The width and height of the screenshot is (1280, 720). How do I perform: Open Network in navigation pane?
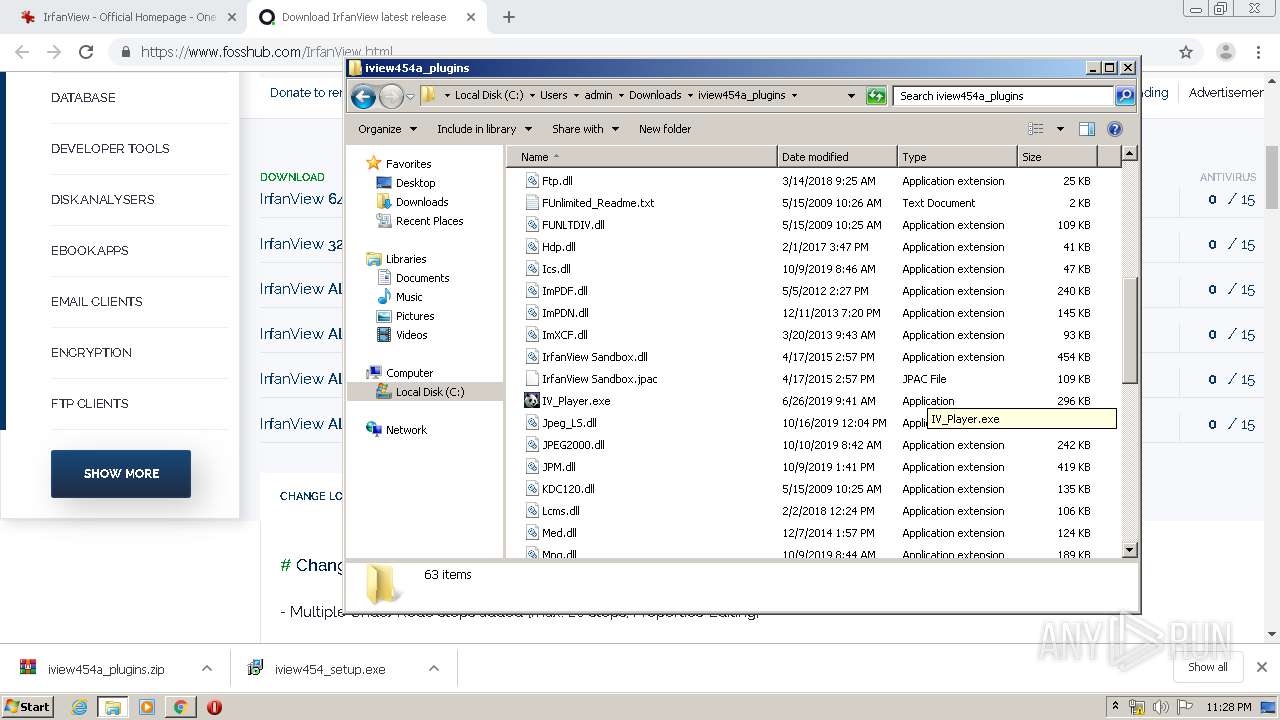[x=406, y=430]
